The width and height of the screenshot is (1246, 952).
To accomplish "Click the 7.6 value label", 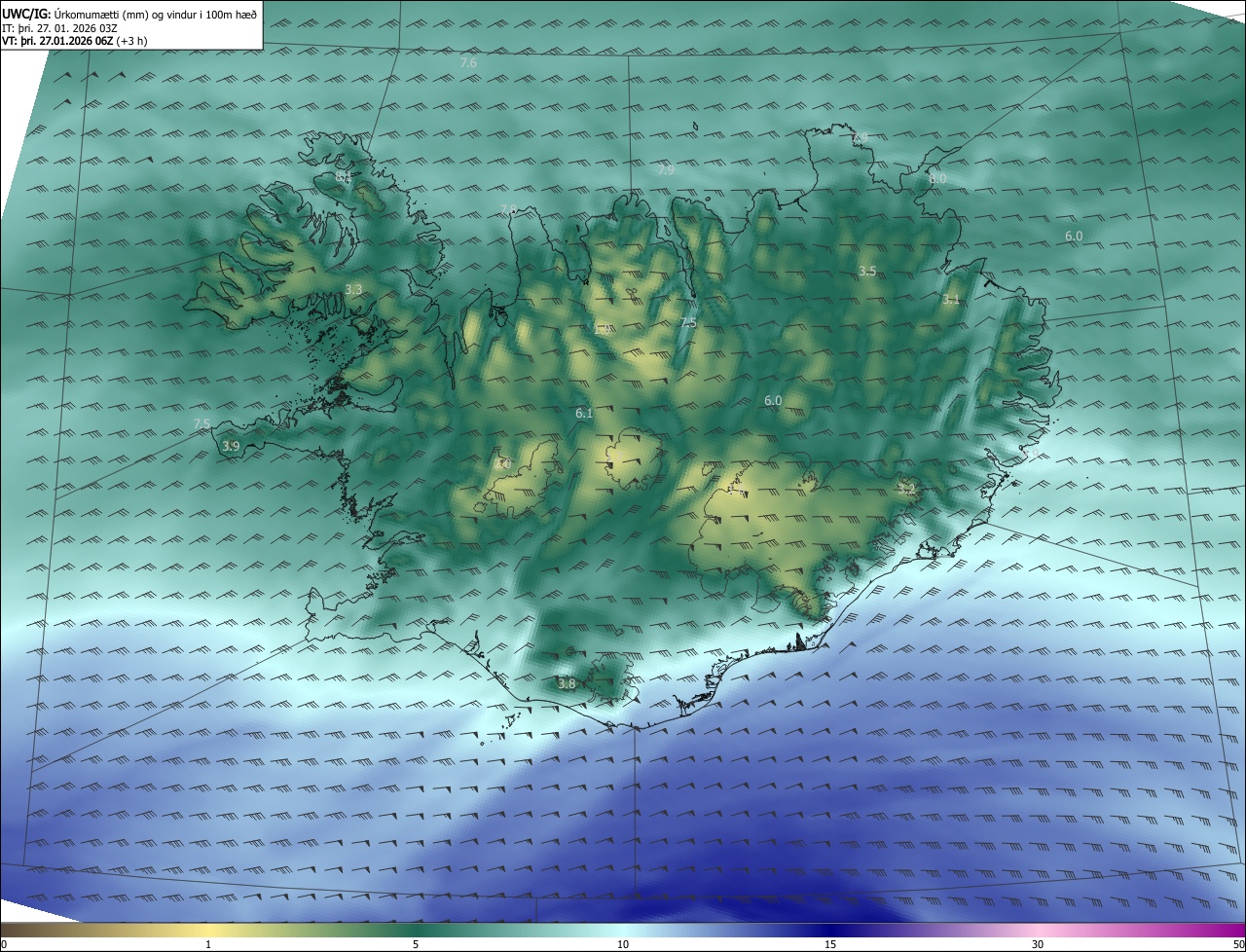I will point(468,63).
